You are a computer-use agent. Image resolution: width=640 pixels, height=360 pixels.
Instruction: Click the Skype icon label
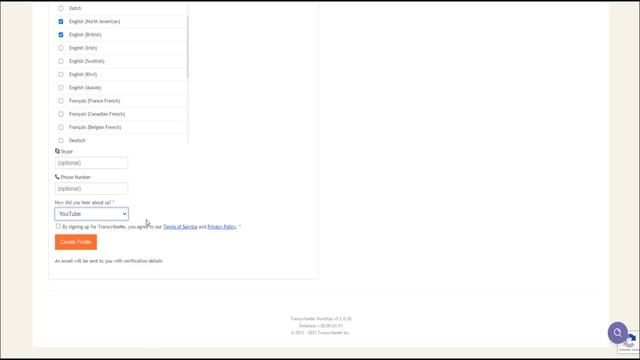pos(57,151)
